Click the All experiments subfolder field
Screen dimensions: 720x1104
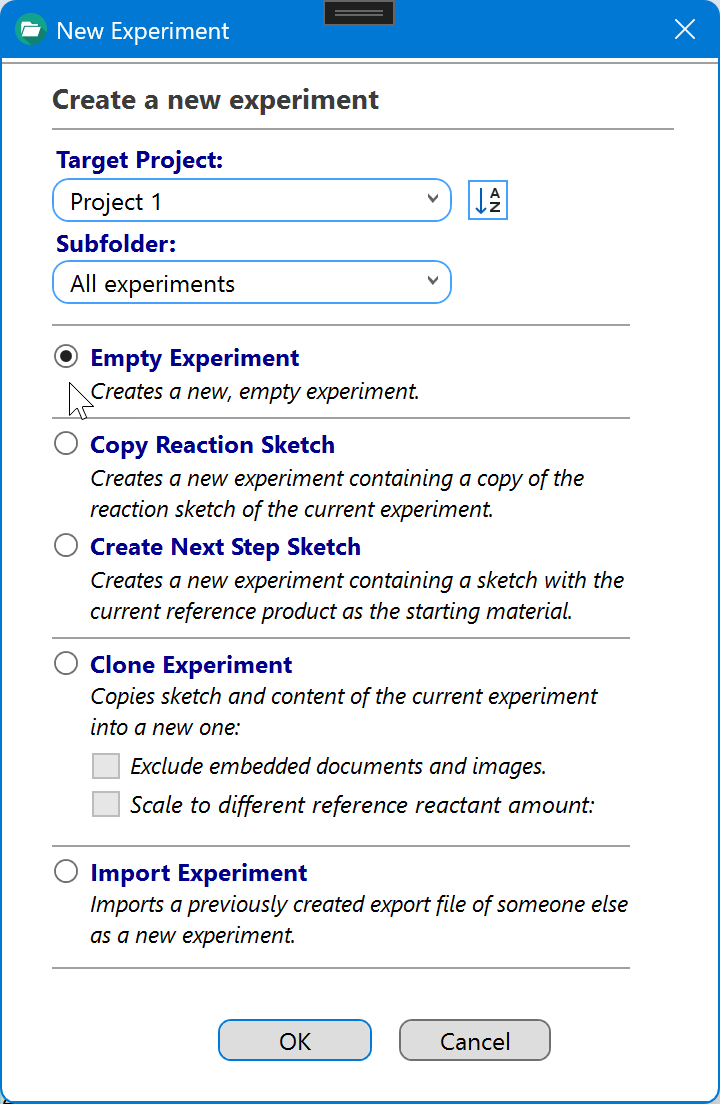click(x=252, y=282)
